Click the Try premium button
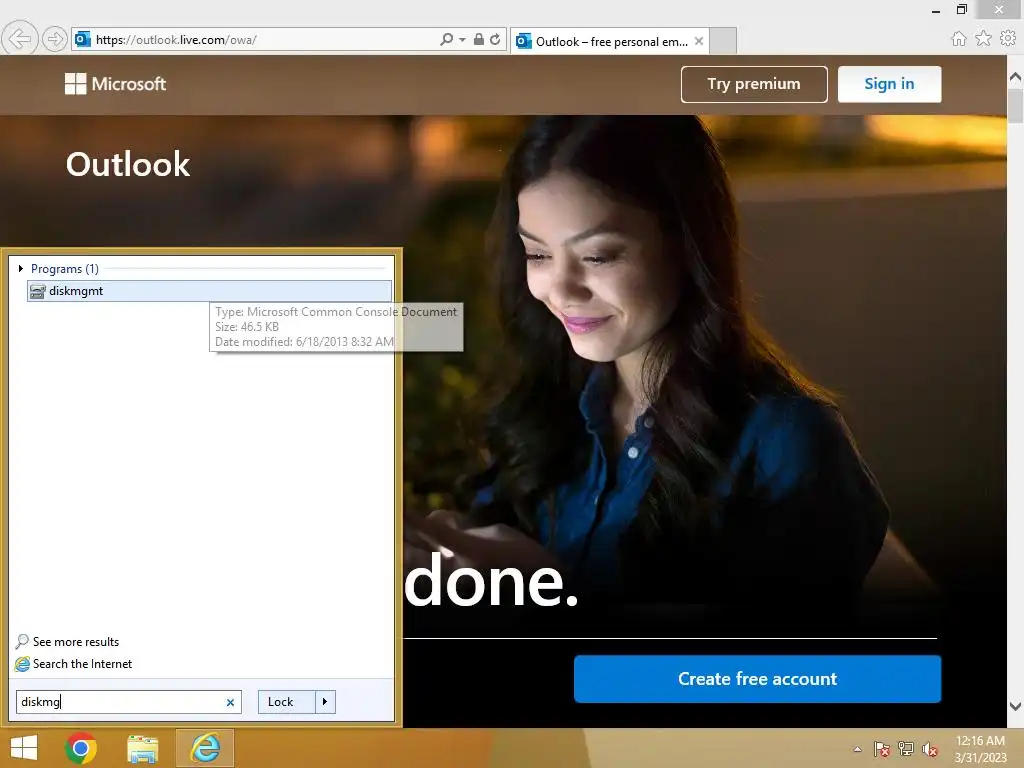Screen dimensions: 1024x768 [754, 84]
